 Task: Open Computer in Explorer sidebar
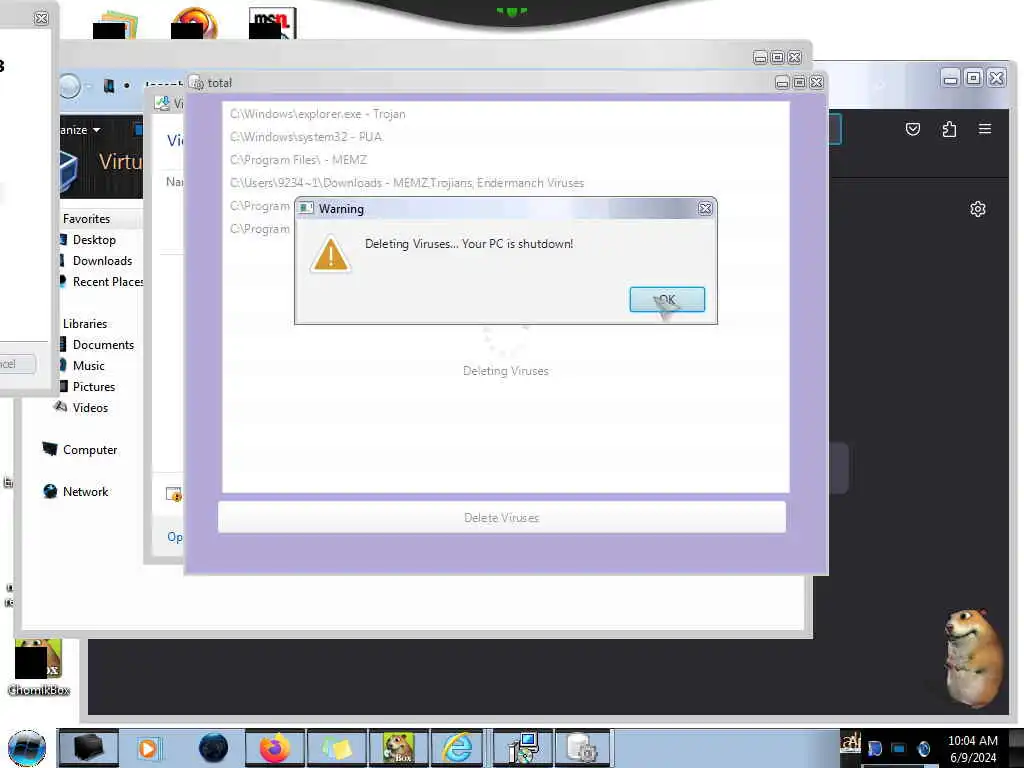click(x=90, y=450)
